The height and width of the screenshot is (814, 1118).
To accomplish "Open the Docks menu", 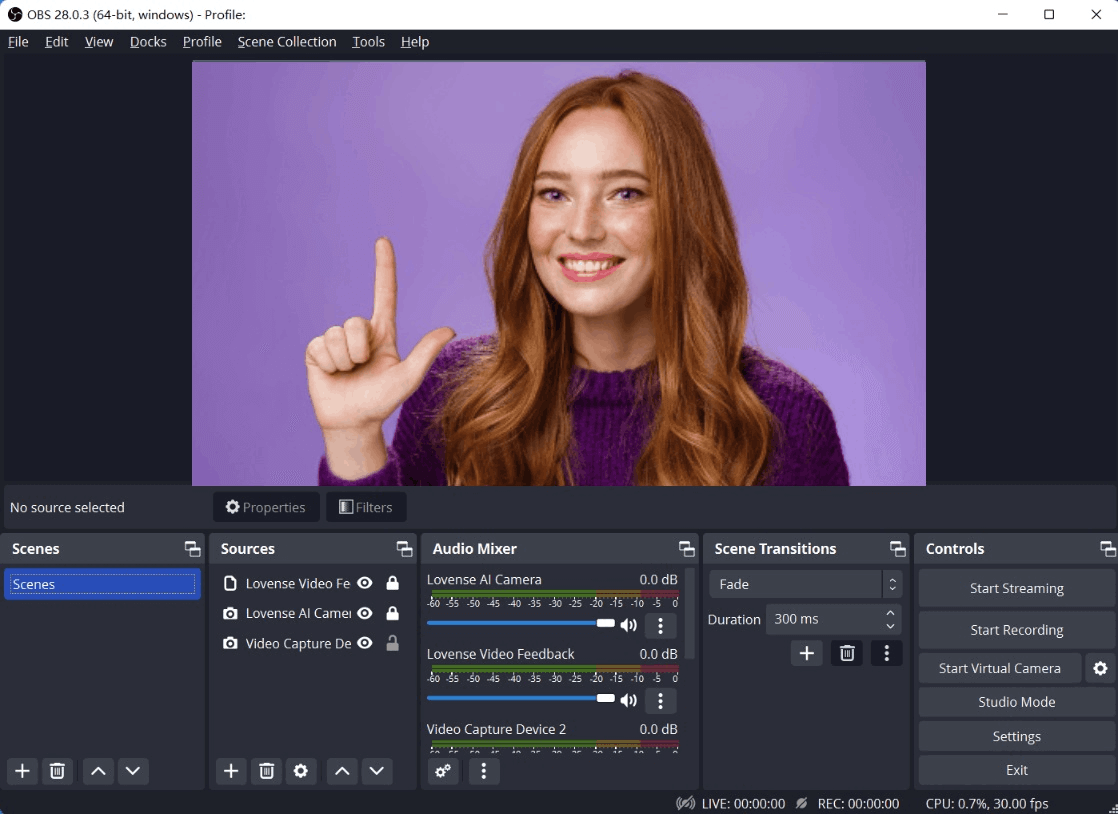I will (148, 42).
